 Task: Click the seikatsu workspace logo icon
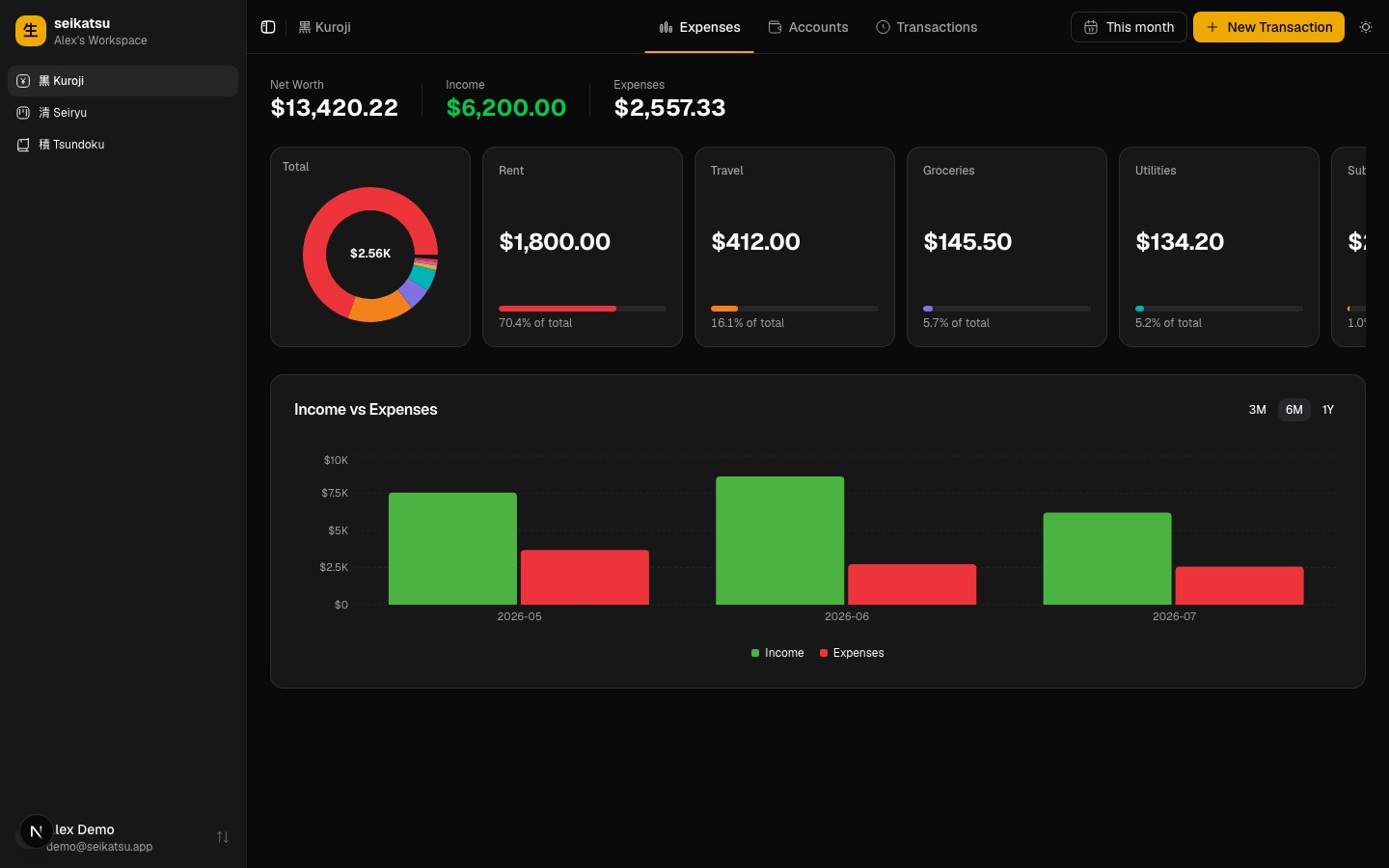point(31,31)
